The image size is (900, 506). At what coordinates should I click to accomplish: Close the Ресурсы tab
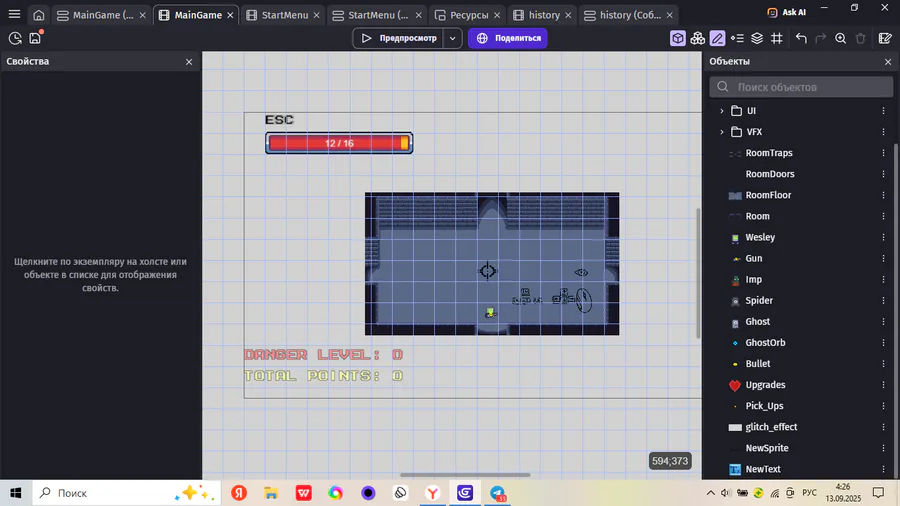point(497,15)
